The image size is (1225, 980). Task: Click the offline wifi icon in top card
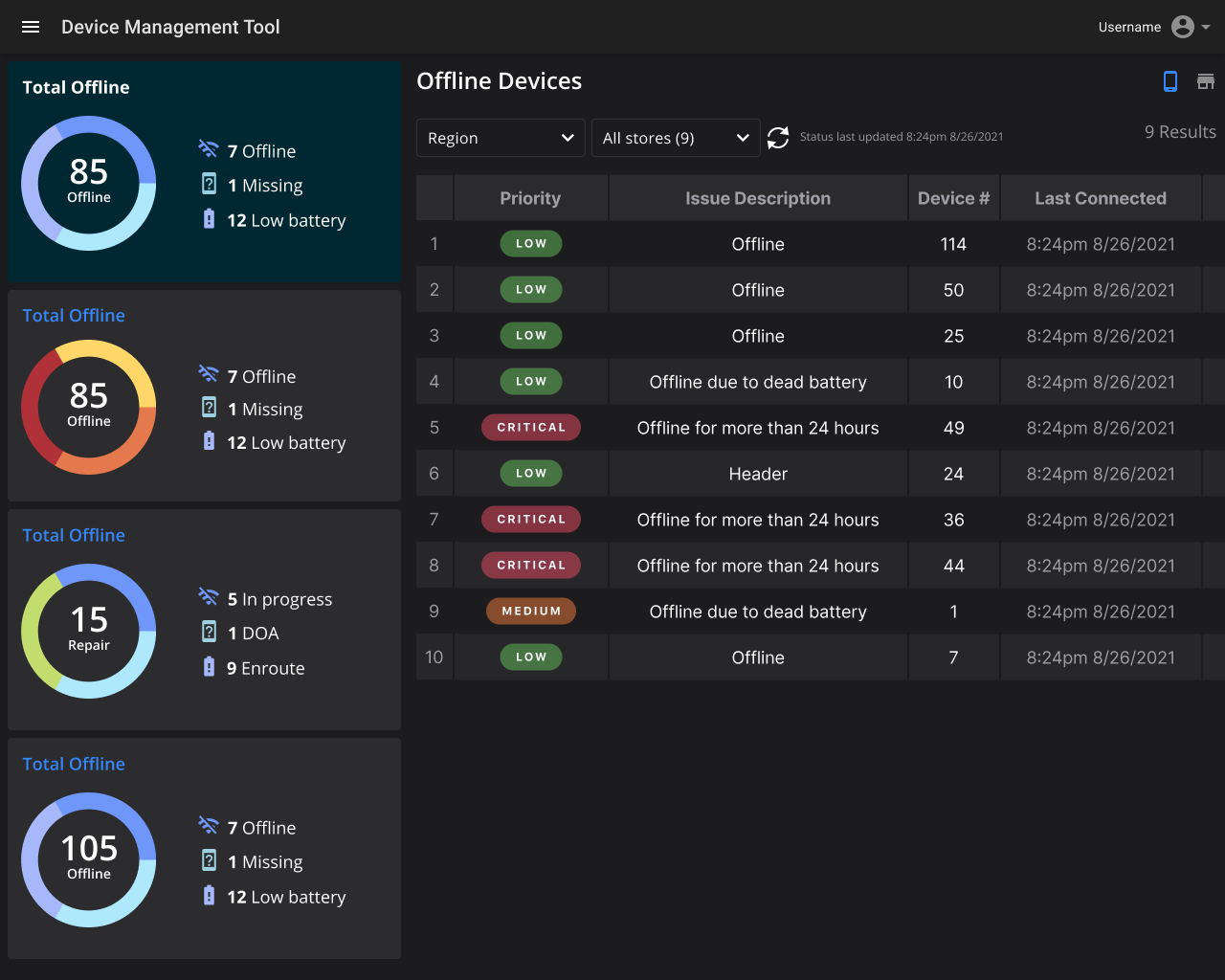[x=209, y=148]
